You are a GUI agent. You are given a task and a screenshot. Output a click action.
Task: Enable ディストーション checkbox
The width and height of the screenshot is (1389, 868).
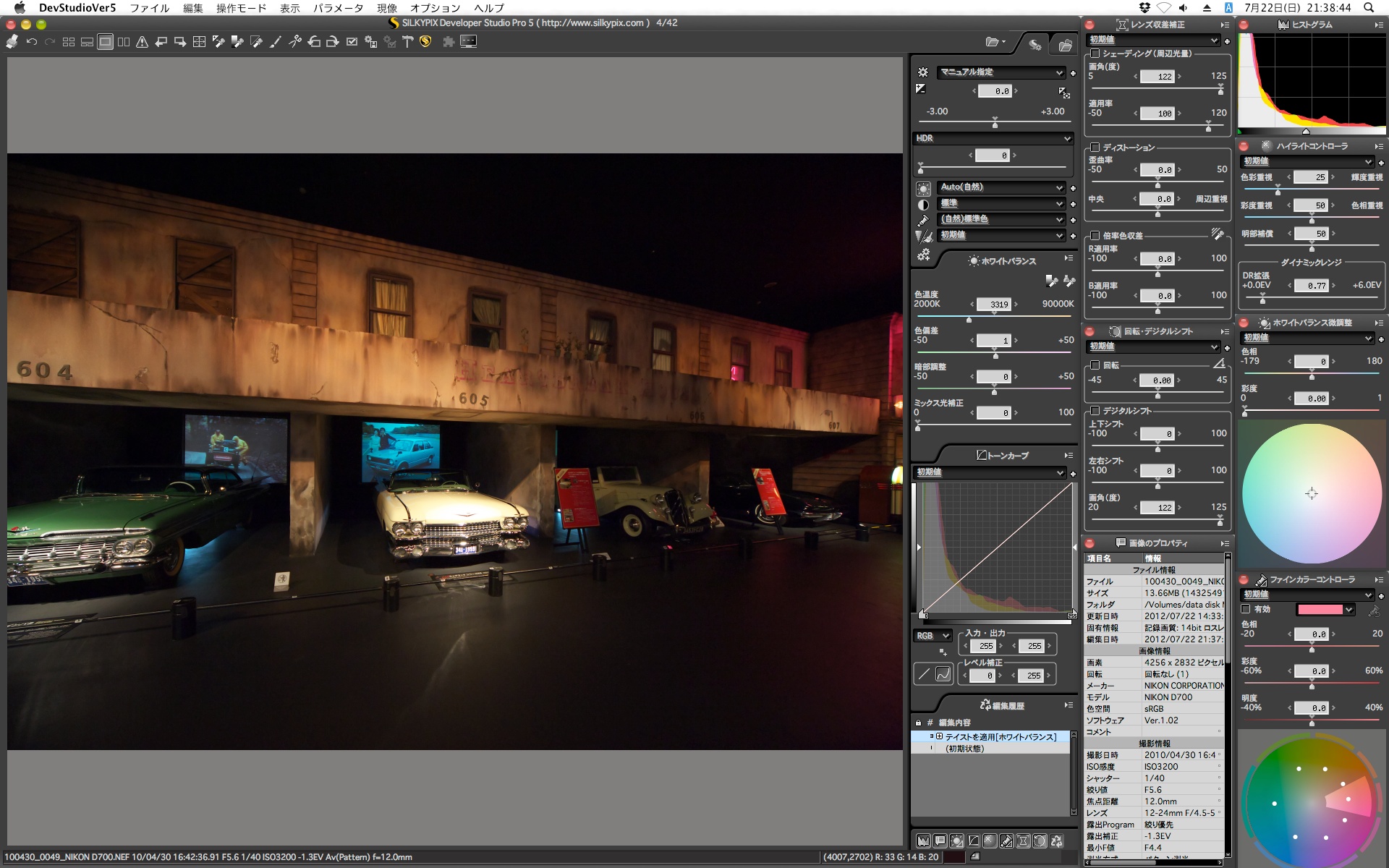click(1095, 148)
